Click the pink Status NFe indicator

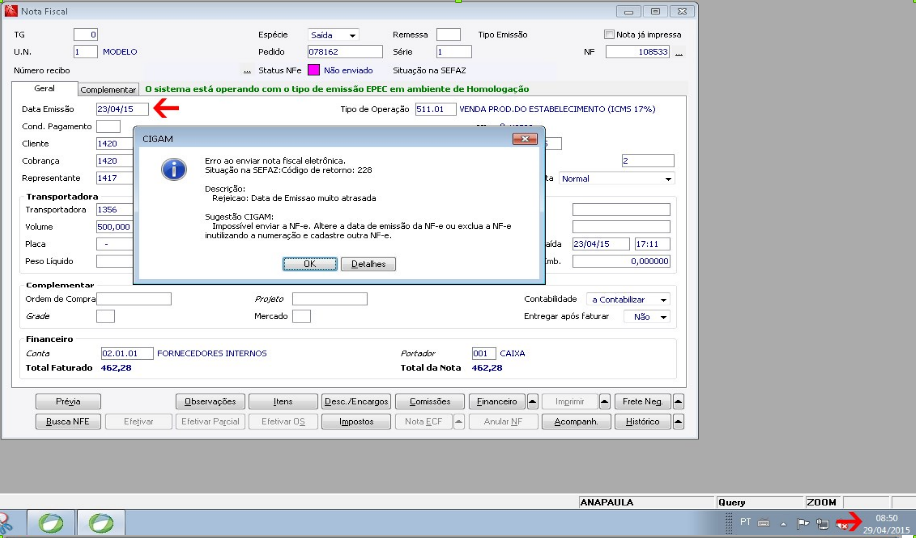(314, 70)
